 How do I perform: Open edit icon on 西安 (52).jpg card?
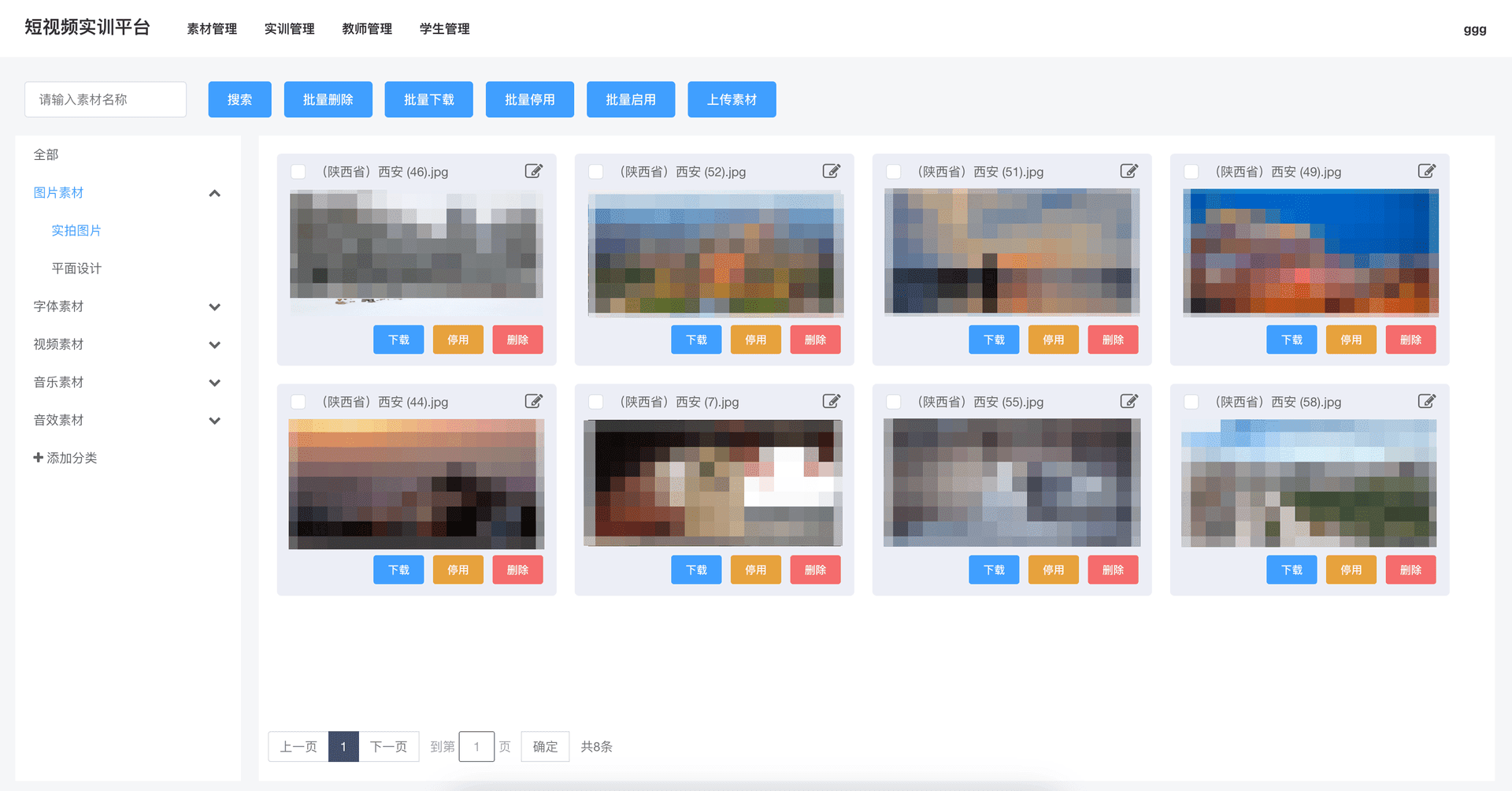click(x=831, y=171)
